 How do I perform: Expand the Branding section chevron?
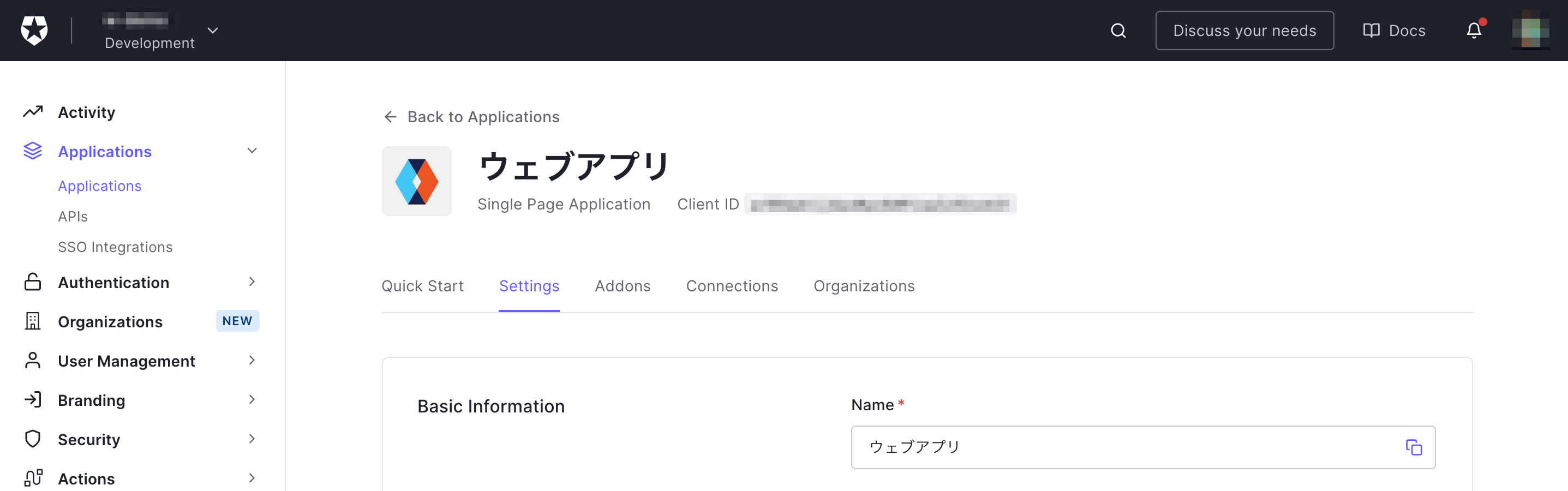[x=252, y=400]
